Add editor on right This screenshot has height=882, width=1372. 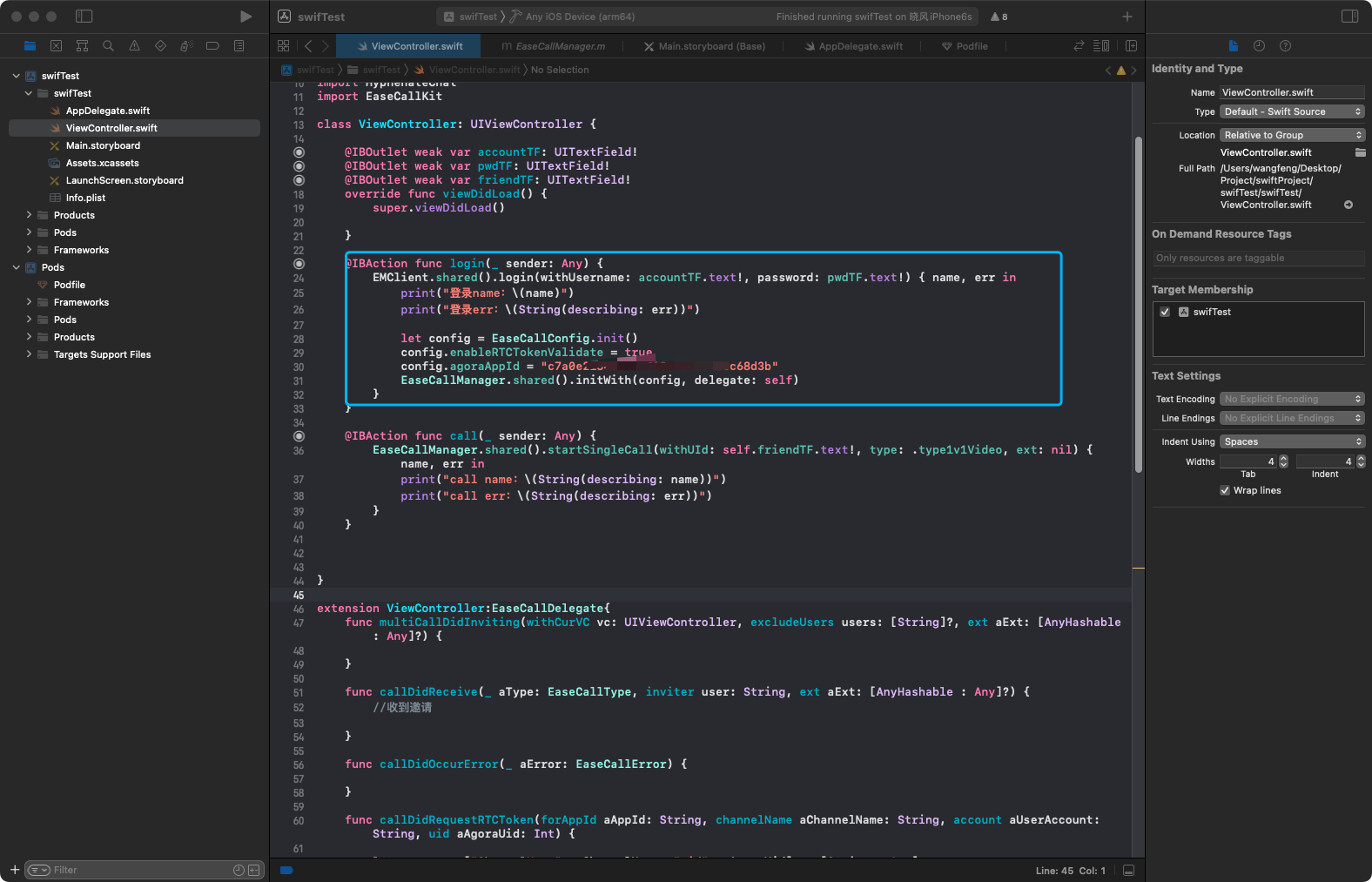1131,45
